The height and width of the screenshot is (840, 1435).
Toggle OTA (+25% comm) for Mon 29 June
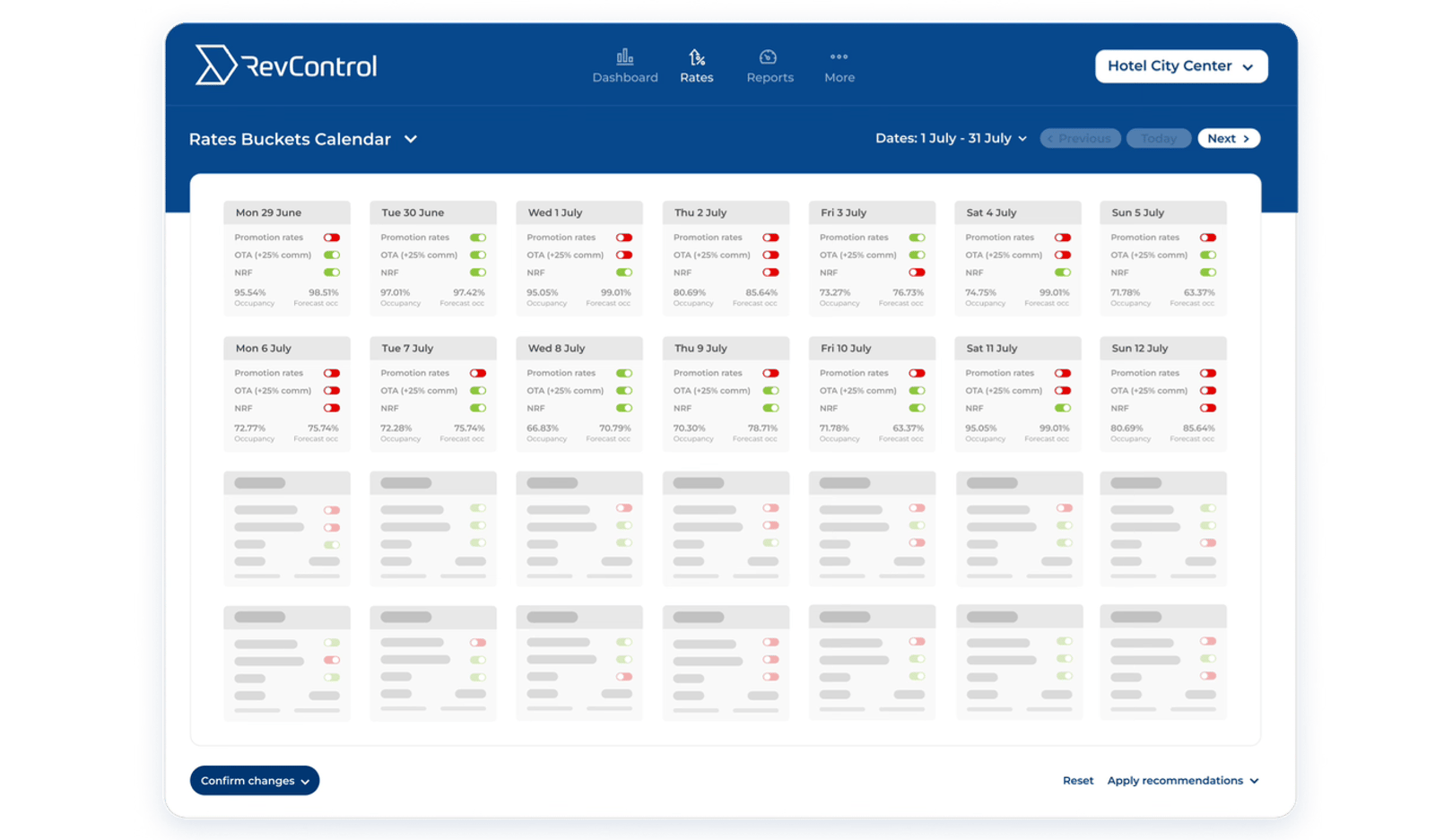[x=332, y=255]
